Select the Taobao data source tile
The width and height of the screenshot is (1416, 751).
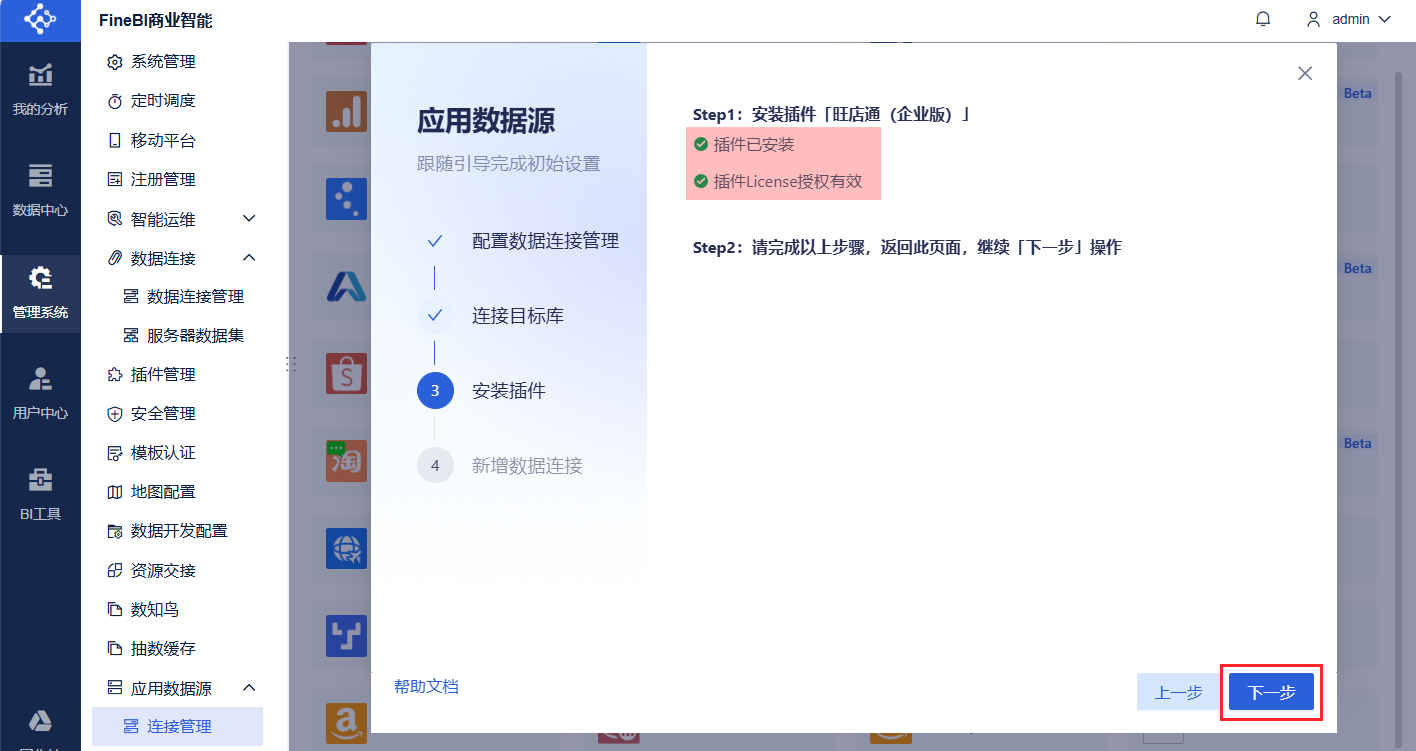346,461
